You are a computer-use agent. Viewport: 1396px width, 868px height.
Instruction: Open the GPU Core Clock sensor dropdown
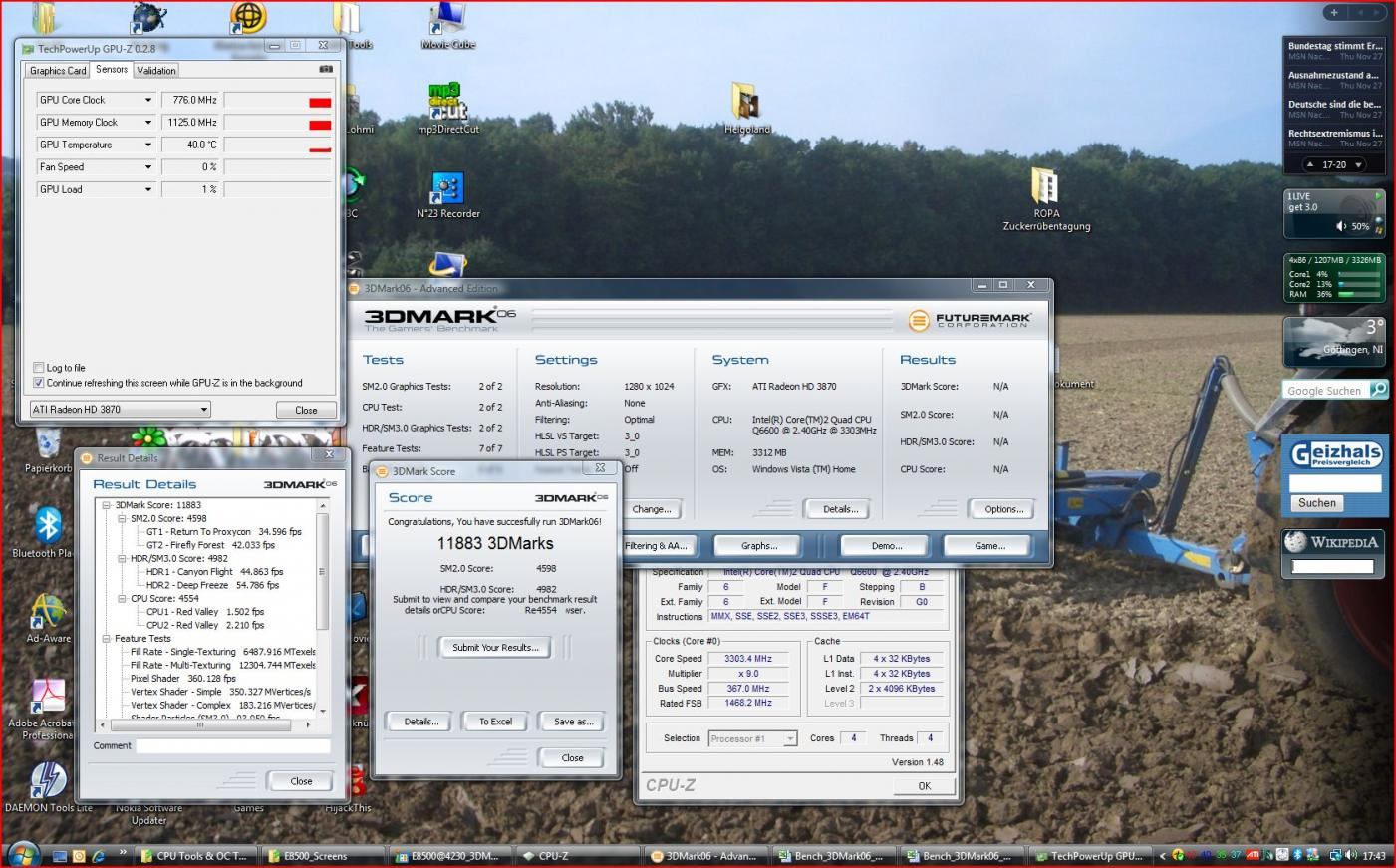coord(148,100)
